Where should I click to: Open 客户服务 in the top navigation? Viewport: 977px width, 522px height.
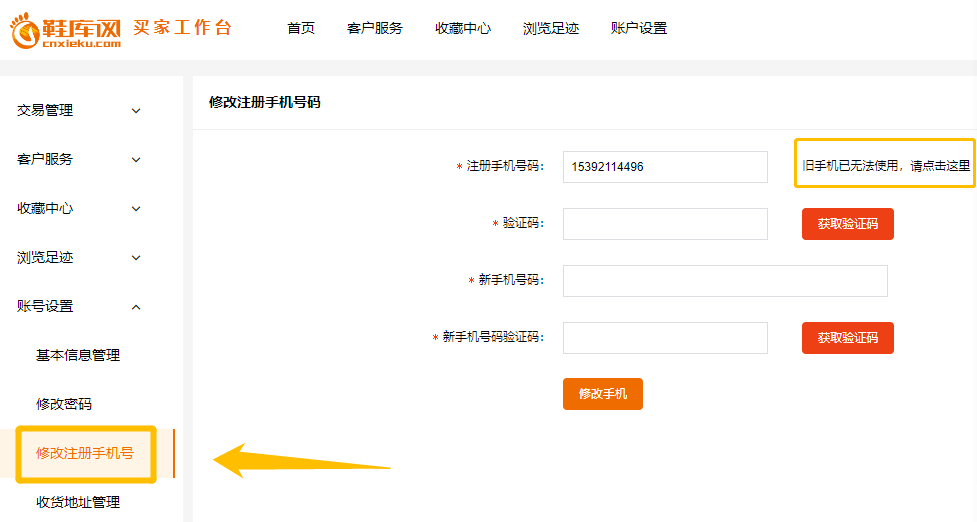click(x=375, y=29)
